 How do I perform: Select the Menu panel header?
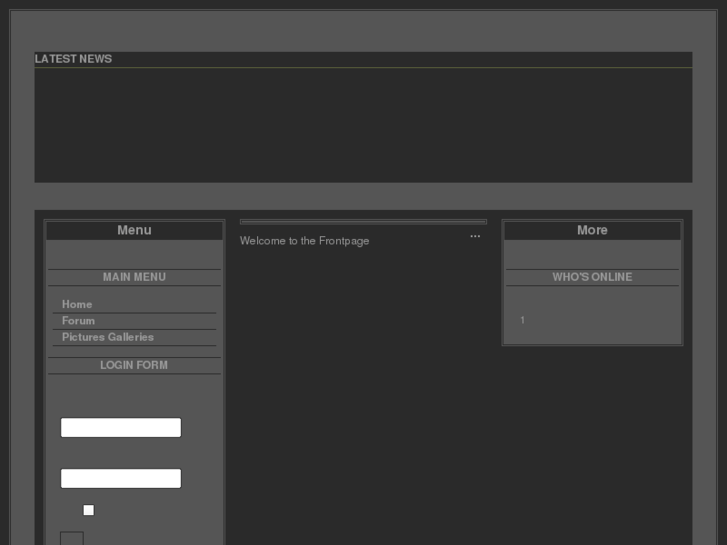[134, 230]
